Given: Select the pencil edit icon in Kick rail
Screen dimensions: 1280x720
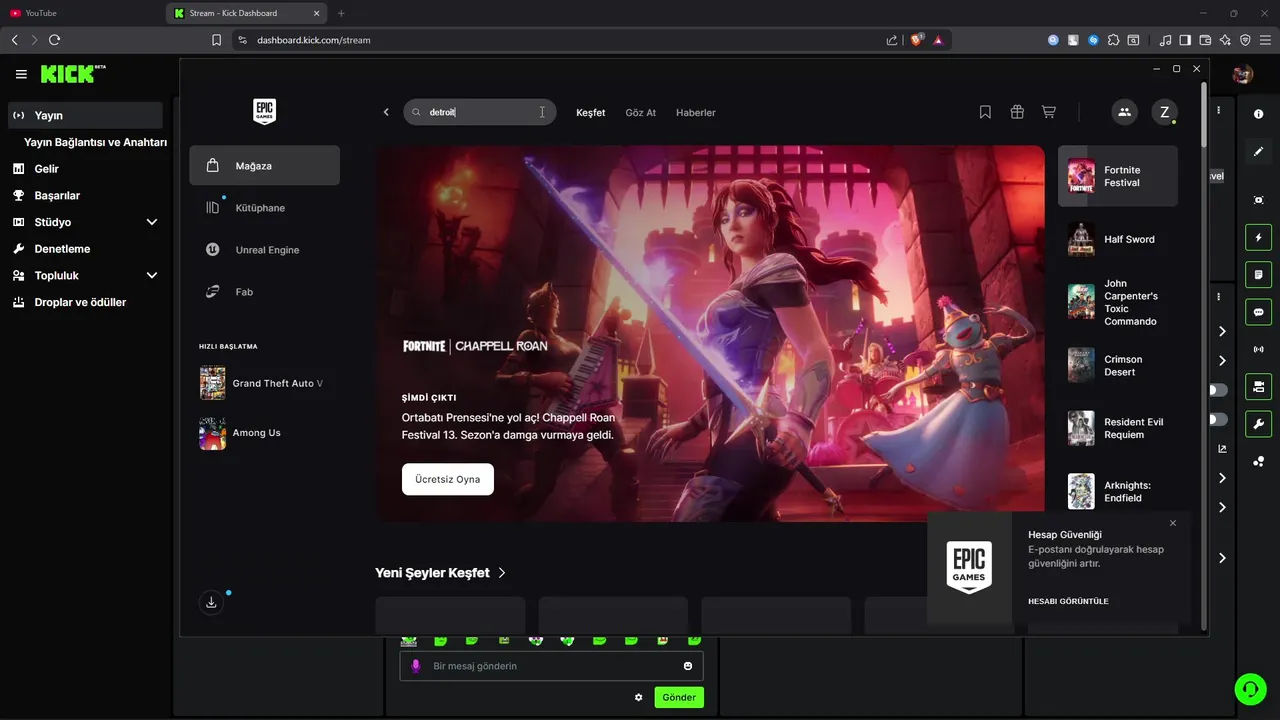Looking at the screenshot, I should point(1258,151).
